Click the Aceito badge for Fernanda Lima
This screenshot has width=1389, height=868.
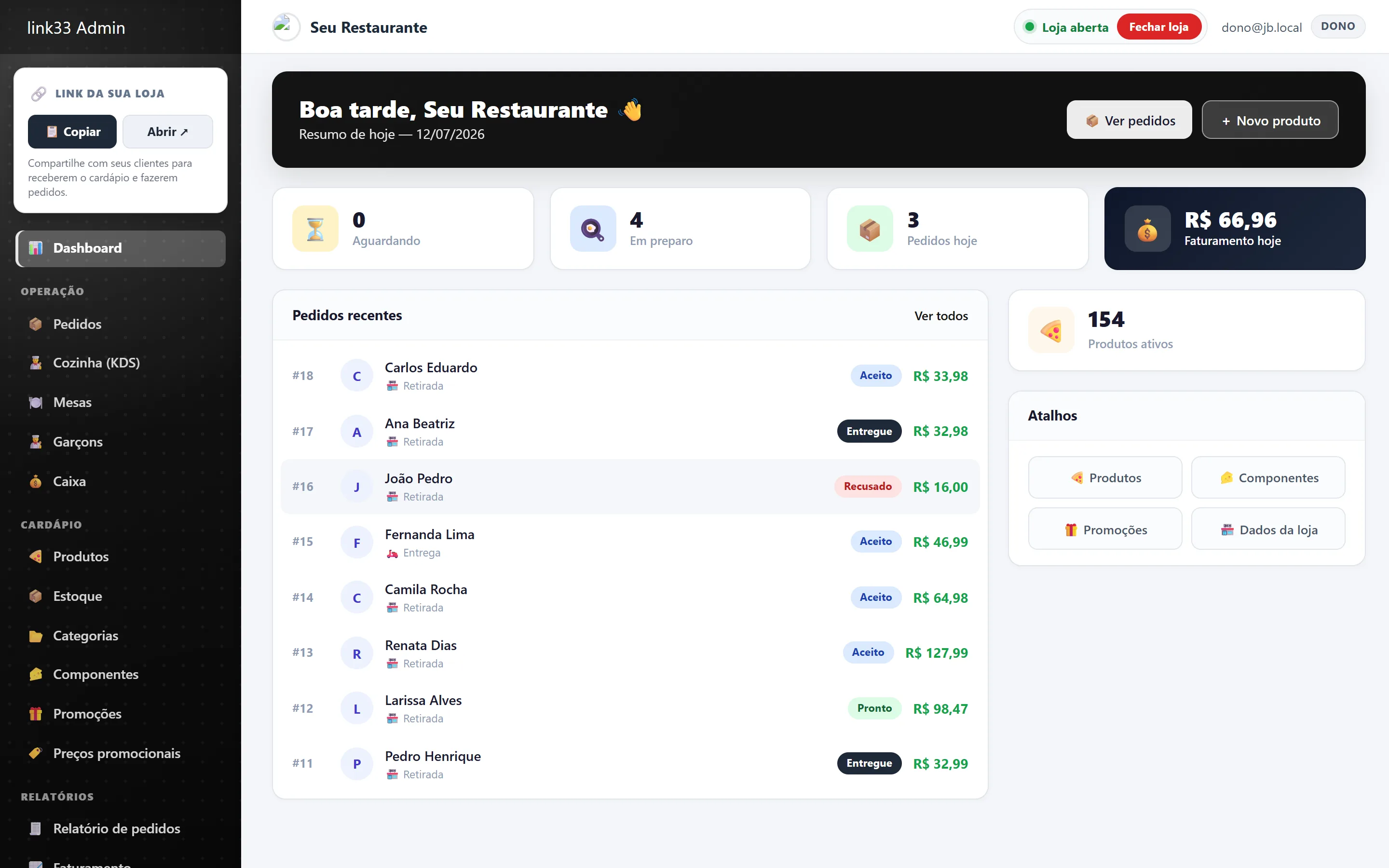[x=876, y=542]
